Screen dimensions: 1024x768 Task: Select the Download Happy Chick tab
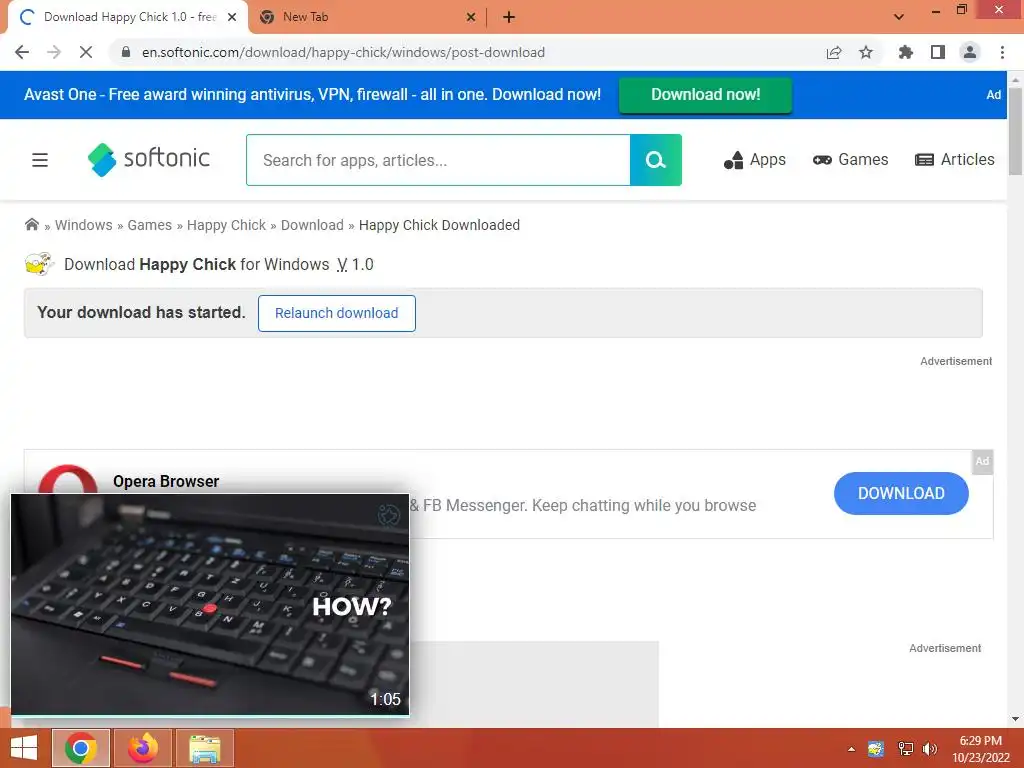point(128,17)
